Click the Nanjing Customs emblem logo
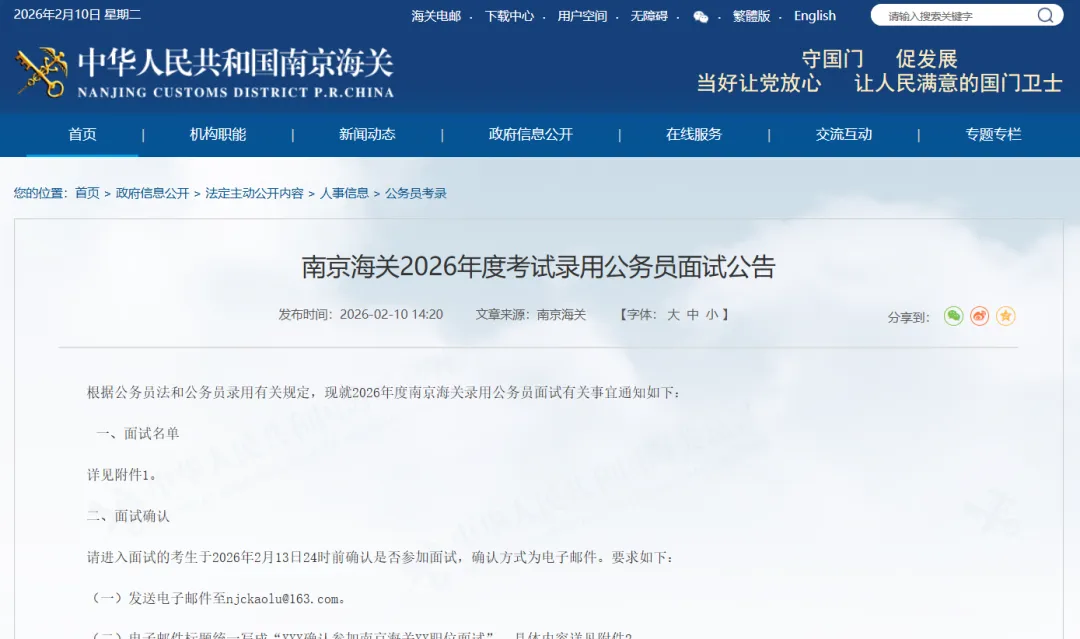 pos(41,72)
